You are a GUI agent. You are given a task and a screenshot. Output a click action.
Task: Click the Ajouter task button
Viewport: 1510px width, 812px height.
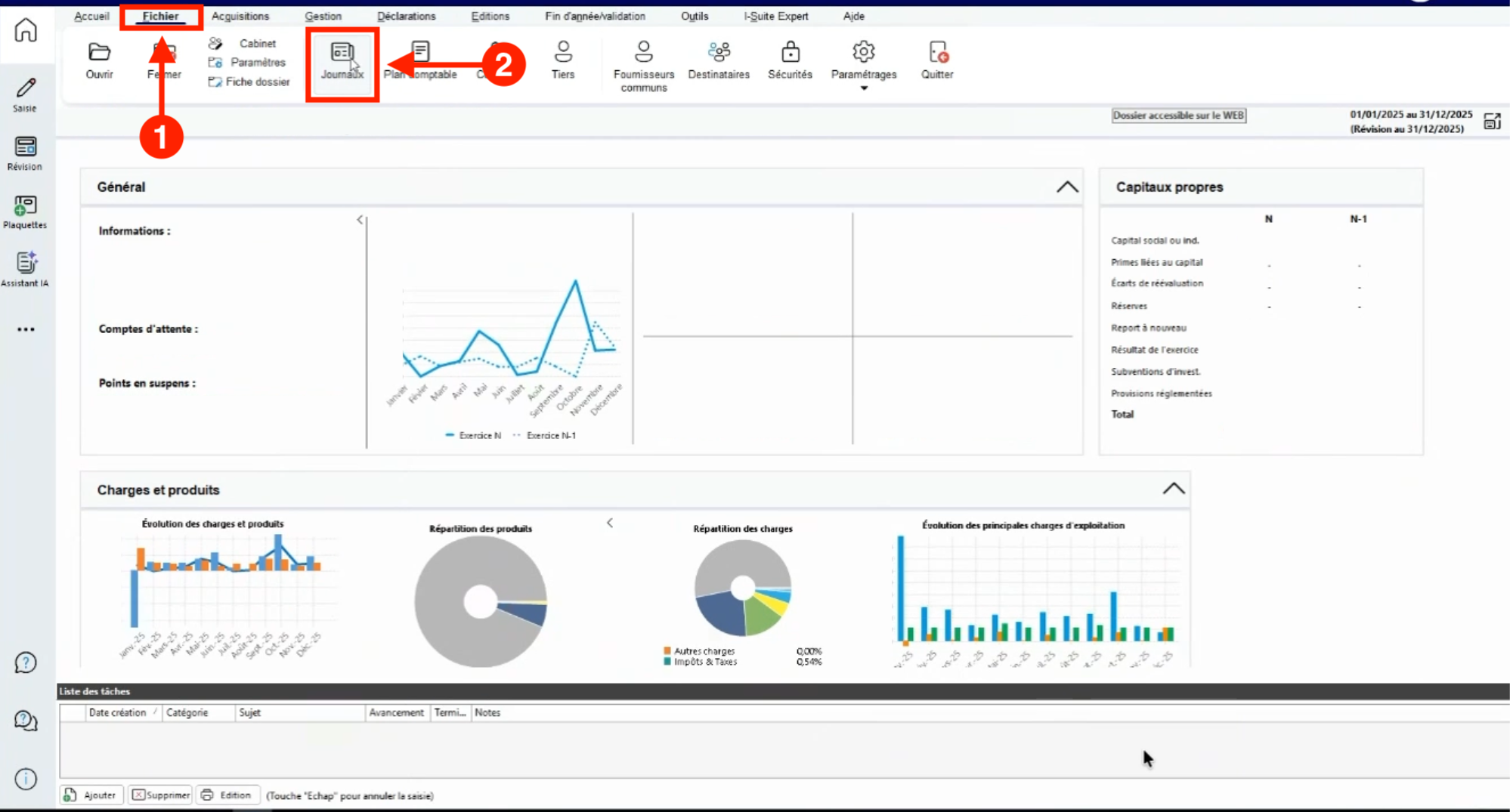pyautogui.click(x=91, y=795)
